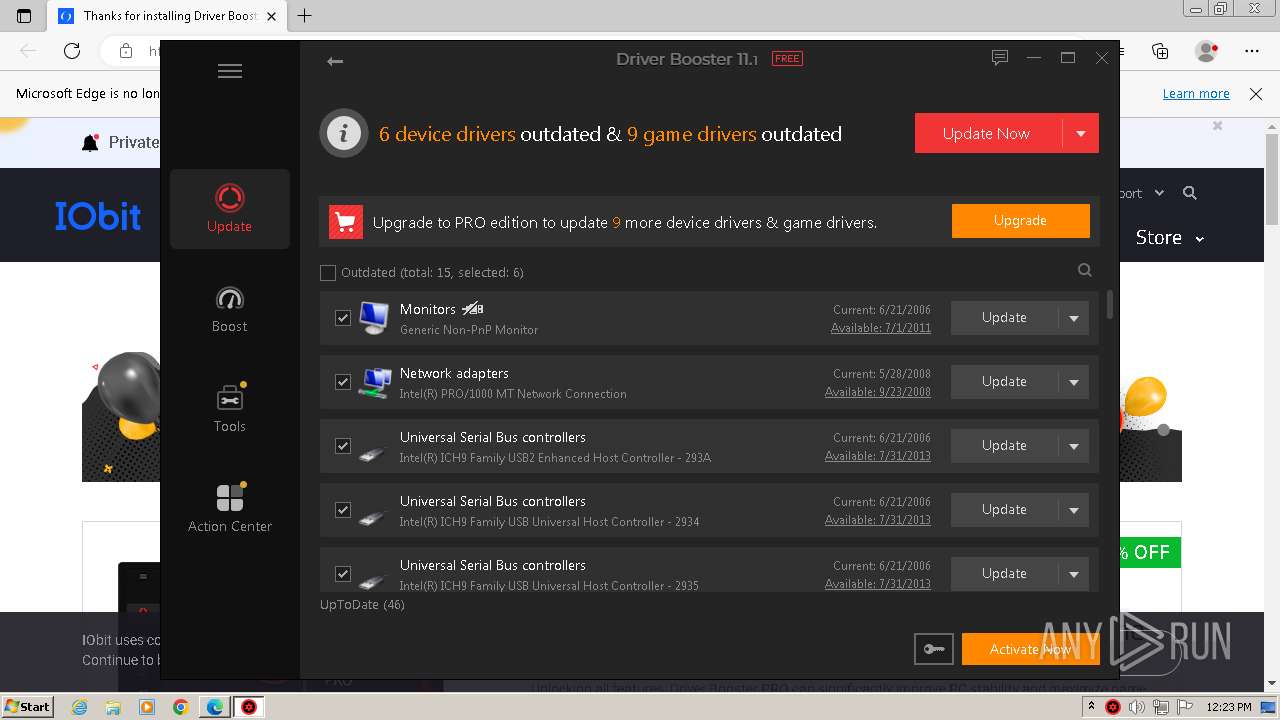Search drivers with the magnifier icon
Screen dimensions: 1280x720
[x=1085, y=270]
